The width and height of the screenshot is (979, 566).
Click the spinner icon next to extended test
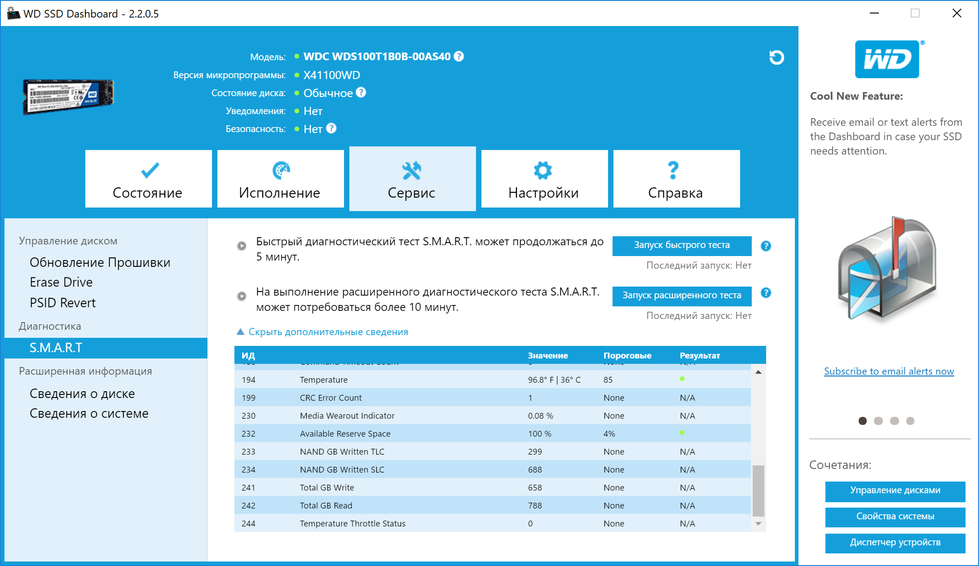click(242, 296)
